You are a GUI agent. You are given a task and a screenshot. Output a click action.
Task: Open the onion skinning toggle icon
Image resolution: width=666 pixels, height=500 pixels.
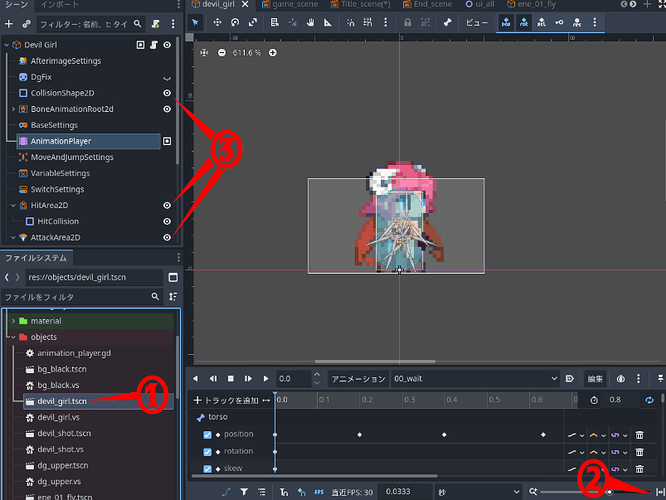point(621,379)
